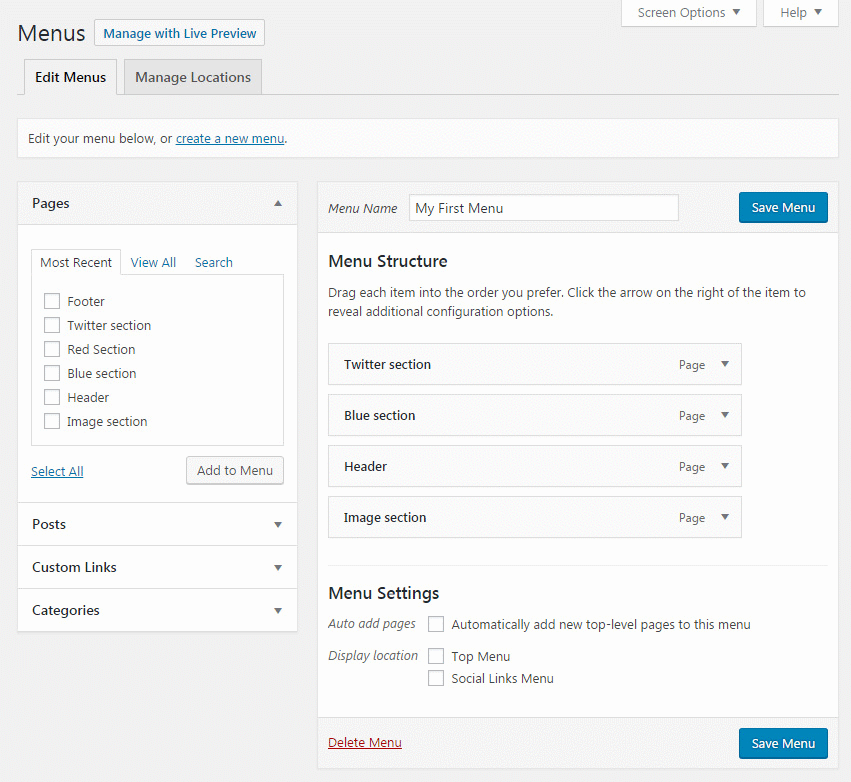
Task: Expand the Categories panel
Action: [x=278, y=610]
